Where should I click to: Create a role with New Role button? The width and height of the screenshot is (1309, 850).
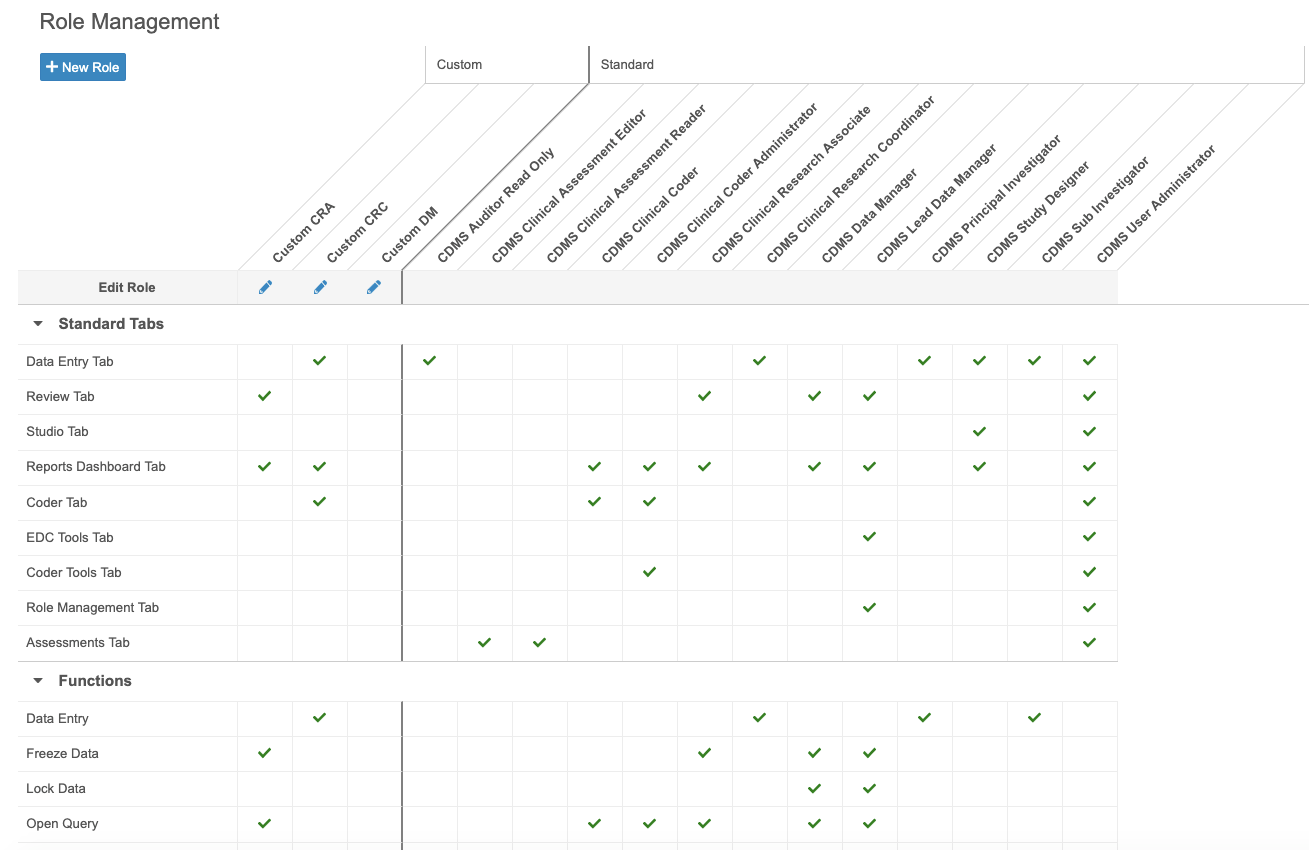83,67
